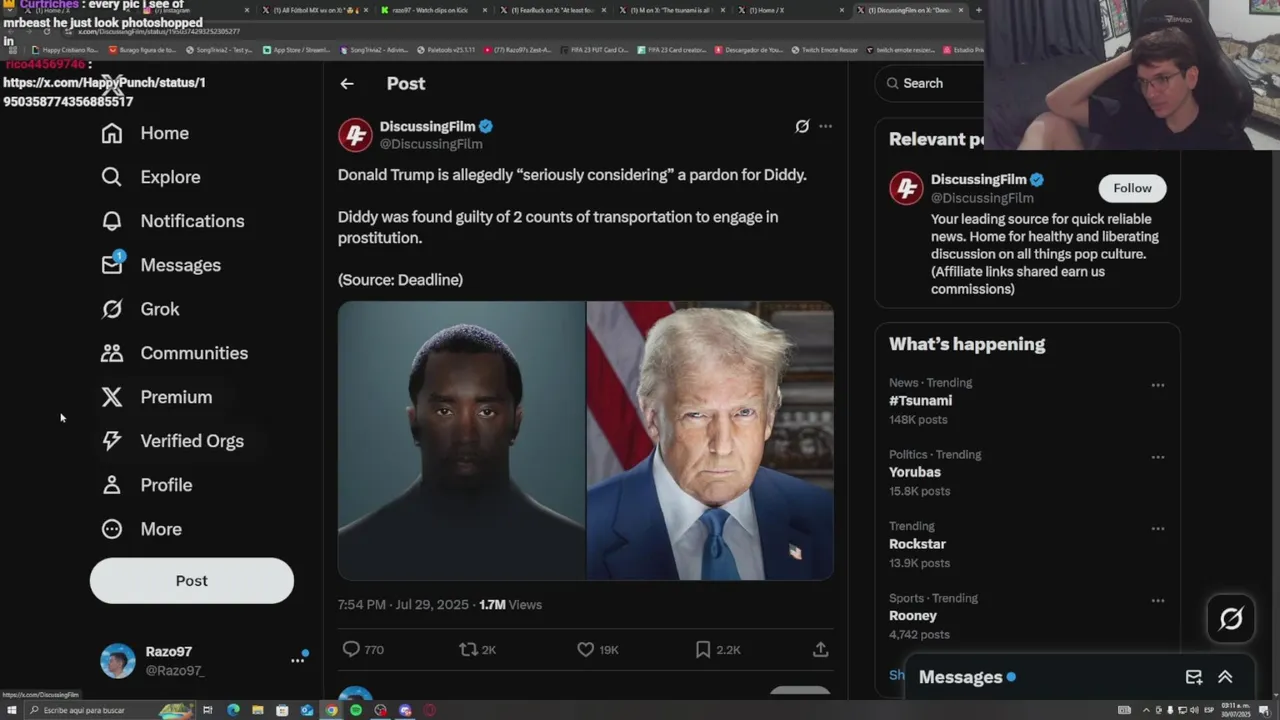
Task: Open the More menu in sidebar
Action: click(x=141, y=529)
